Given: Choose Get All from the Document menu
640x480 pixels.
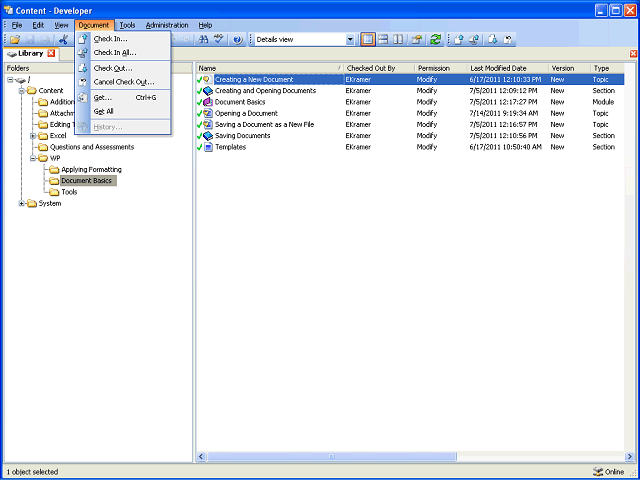Looking at the screenshot, I should point(122,111).
